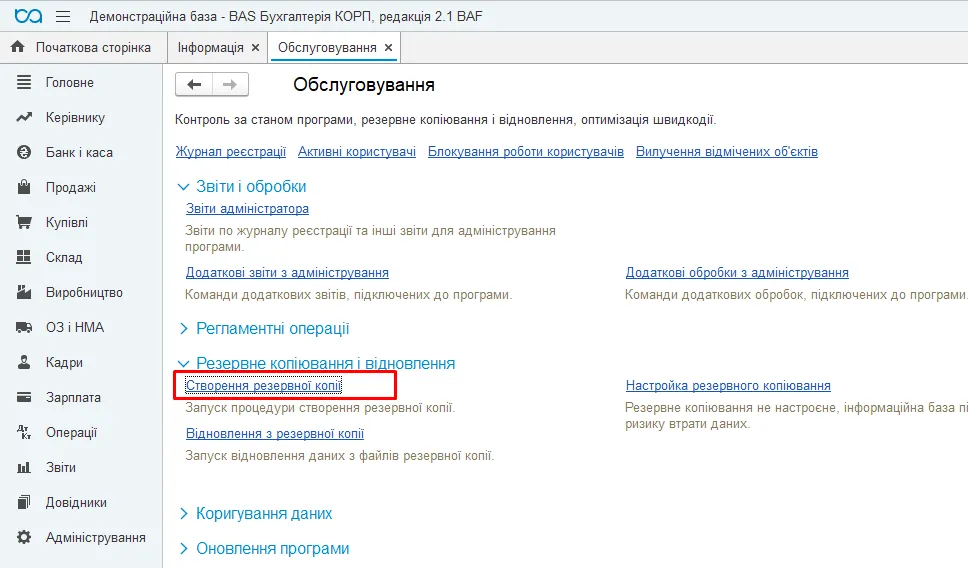Close the Інформація tab
Screen dimensions: 968x568
256,48
